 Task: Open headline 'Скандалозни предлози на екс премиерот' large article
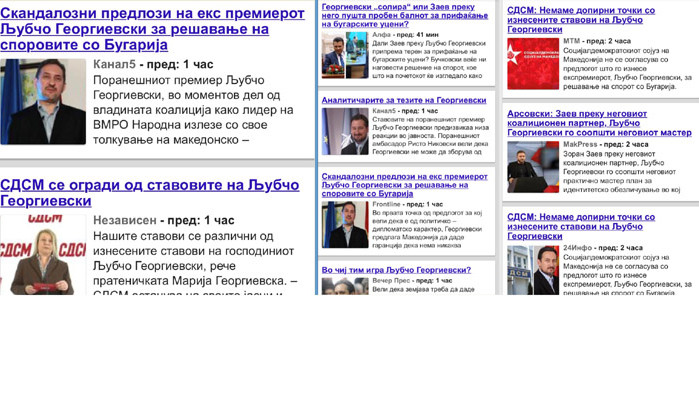click(152, 29)
